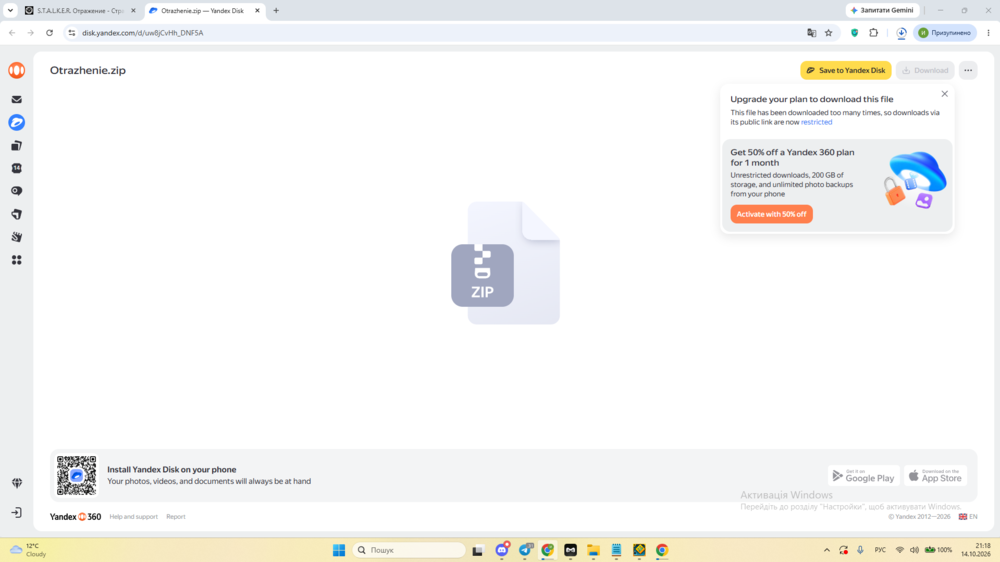Open the weather widget 12°C Cloudy
Screen dimensions: 1000x562
29,550
